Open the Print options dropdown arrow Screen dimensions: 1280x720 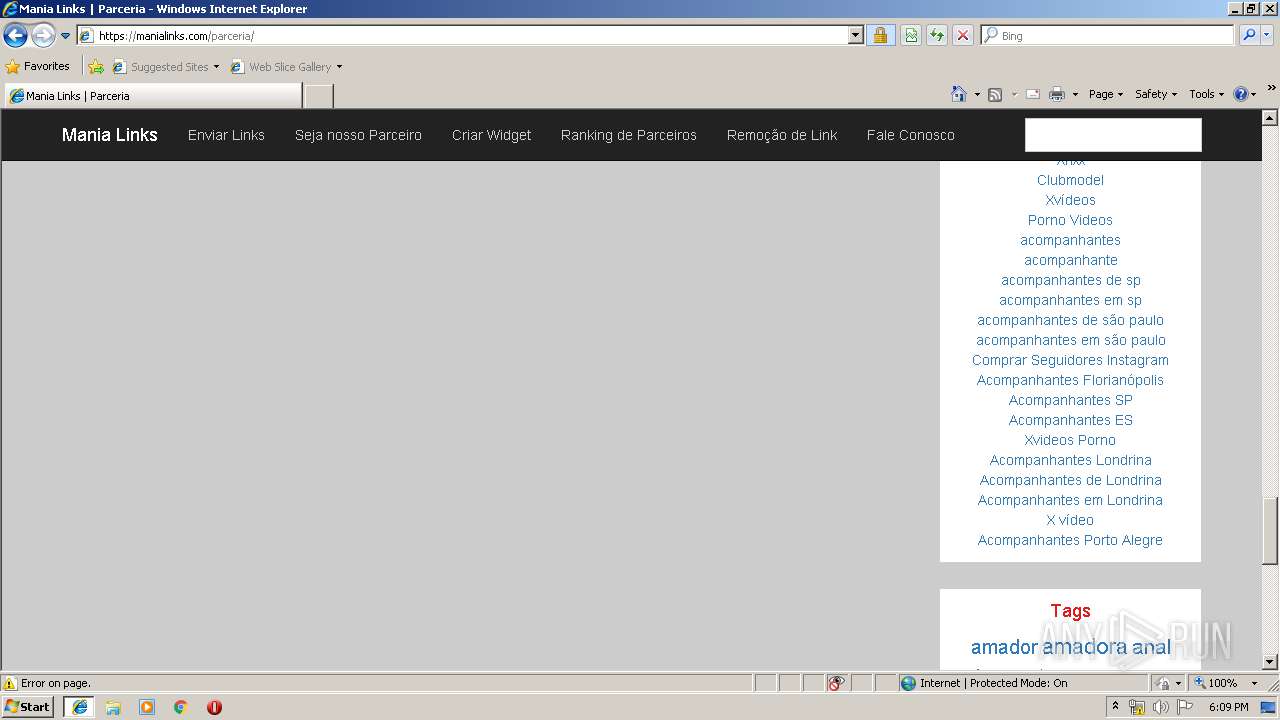(x=1075, y=94)
